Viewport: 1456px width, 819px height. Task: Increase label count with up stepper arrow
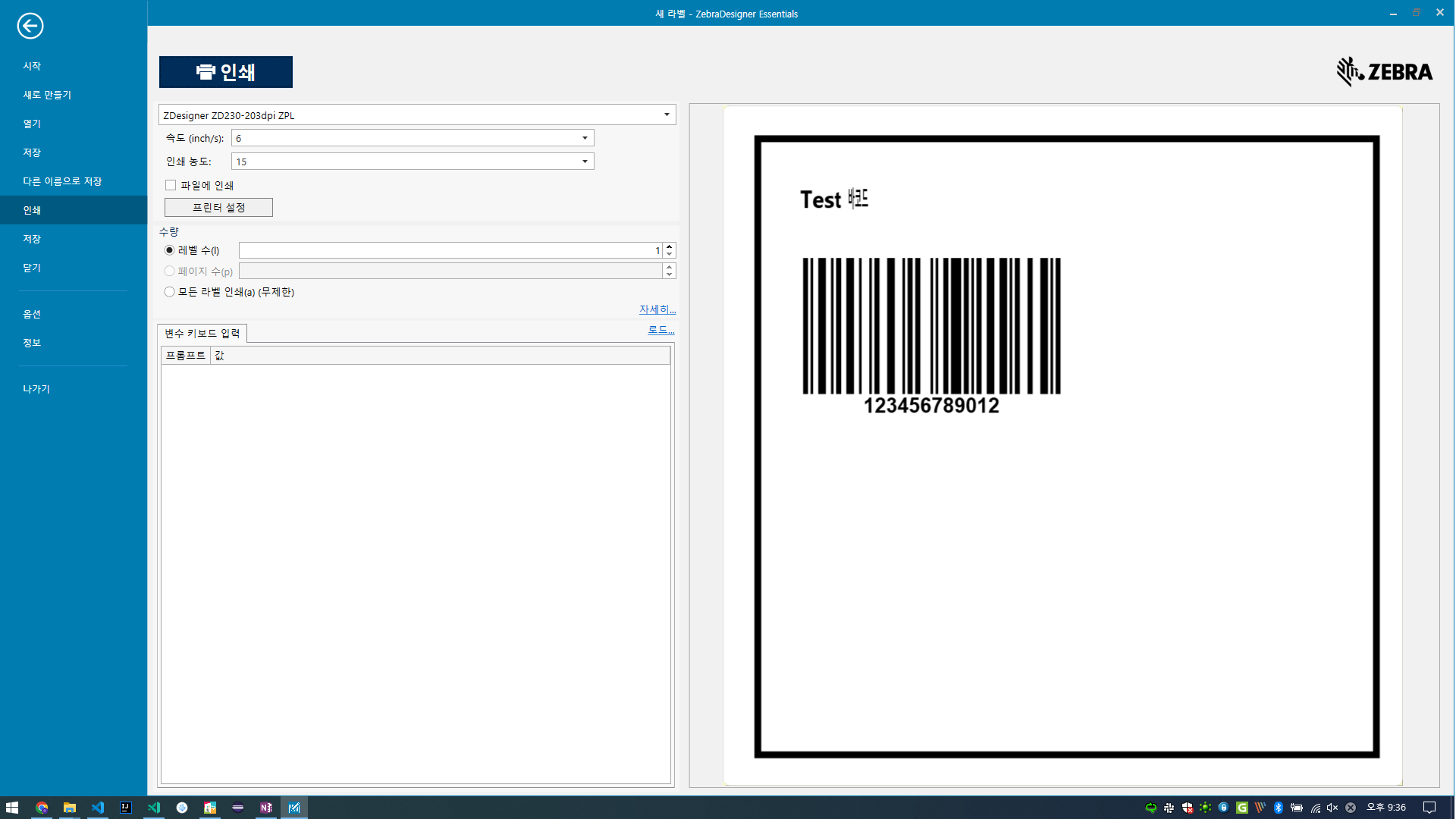[669, 246]
